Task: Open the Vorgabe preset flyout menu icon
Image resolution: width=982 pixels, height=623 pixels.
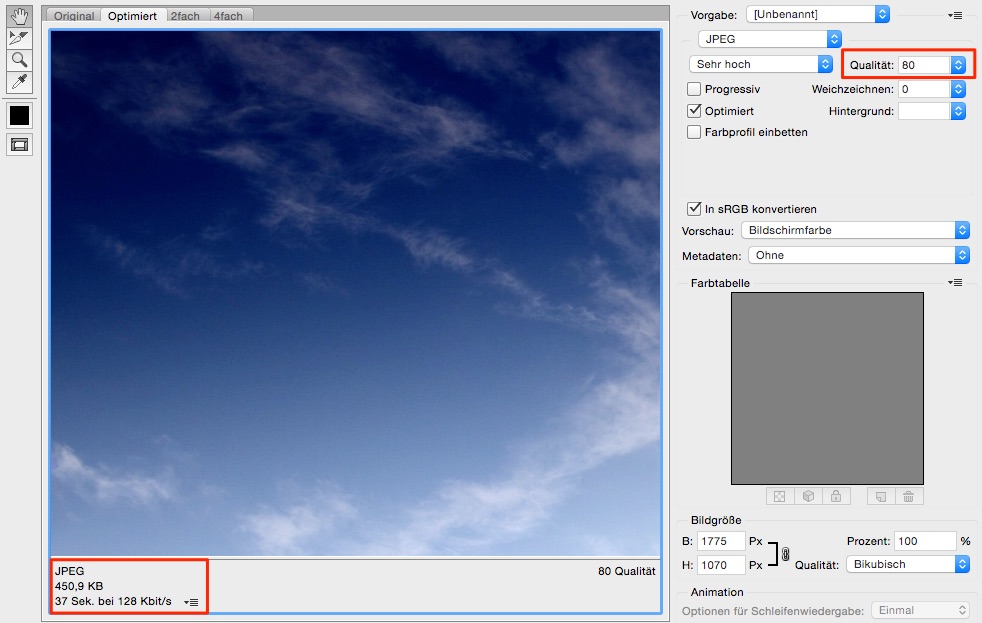Action: tap(955, 15)
